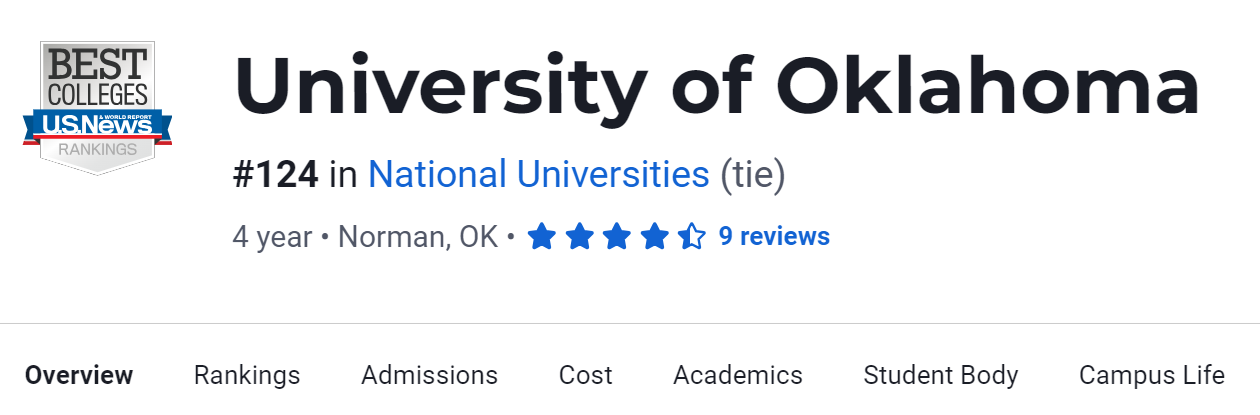Click the first blue rating star
The height and width of the screenshot is (415, 1260).
click(x=541, y=237)
